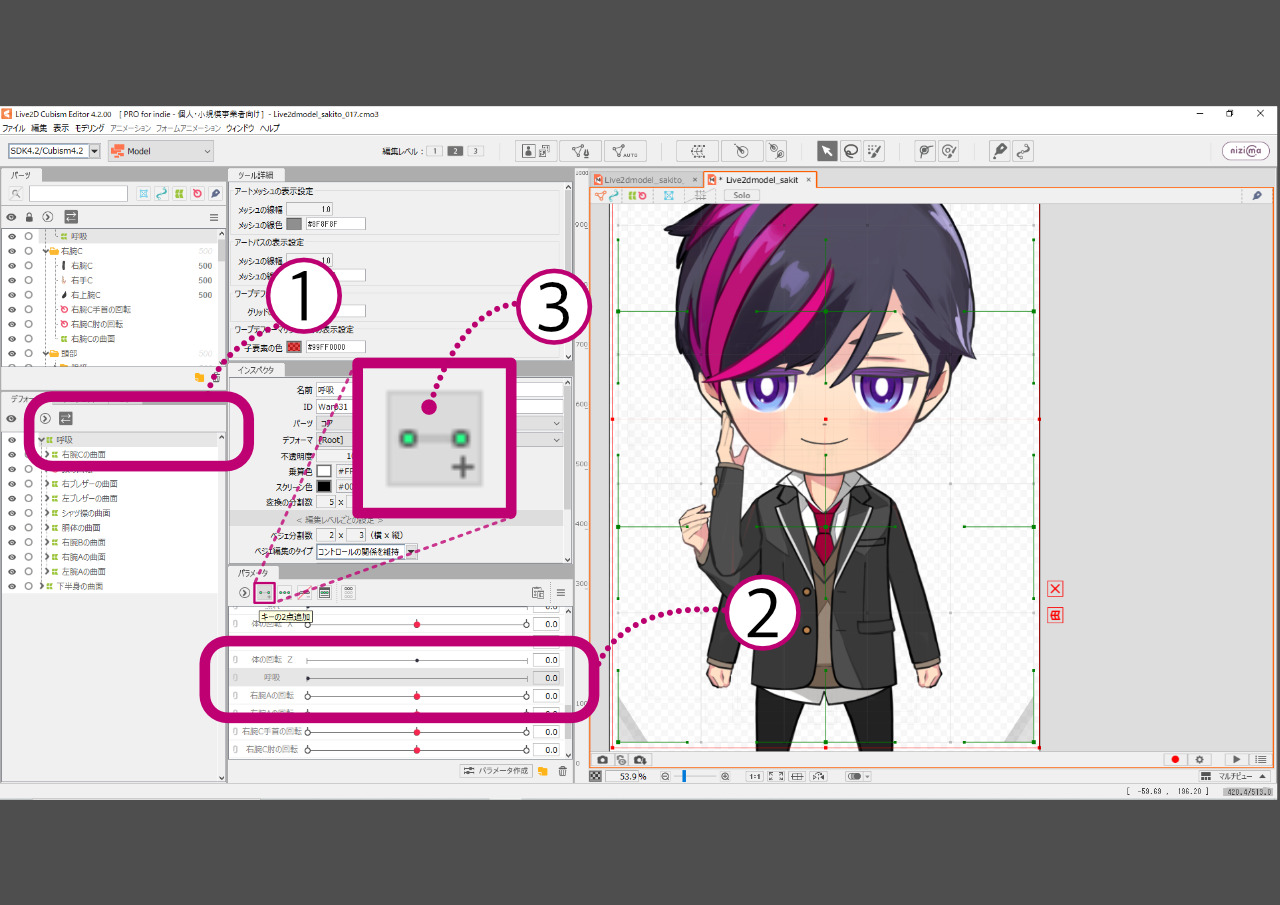Select the art path pen tool
The height and width of the screenshot is (905, 1280).
(x=999, y=151)
